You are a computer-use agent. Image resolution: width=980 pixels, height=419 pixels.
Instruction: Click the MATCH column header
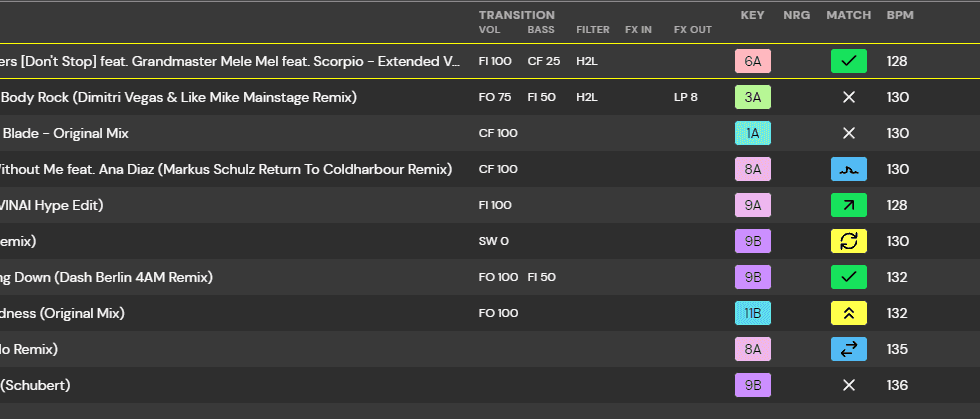click(848, 16)
